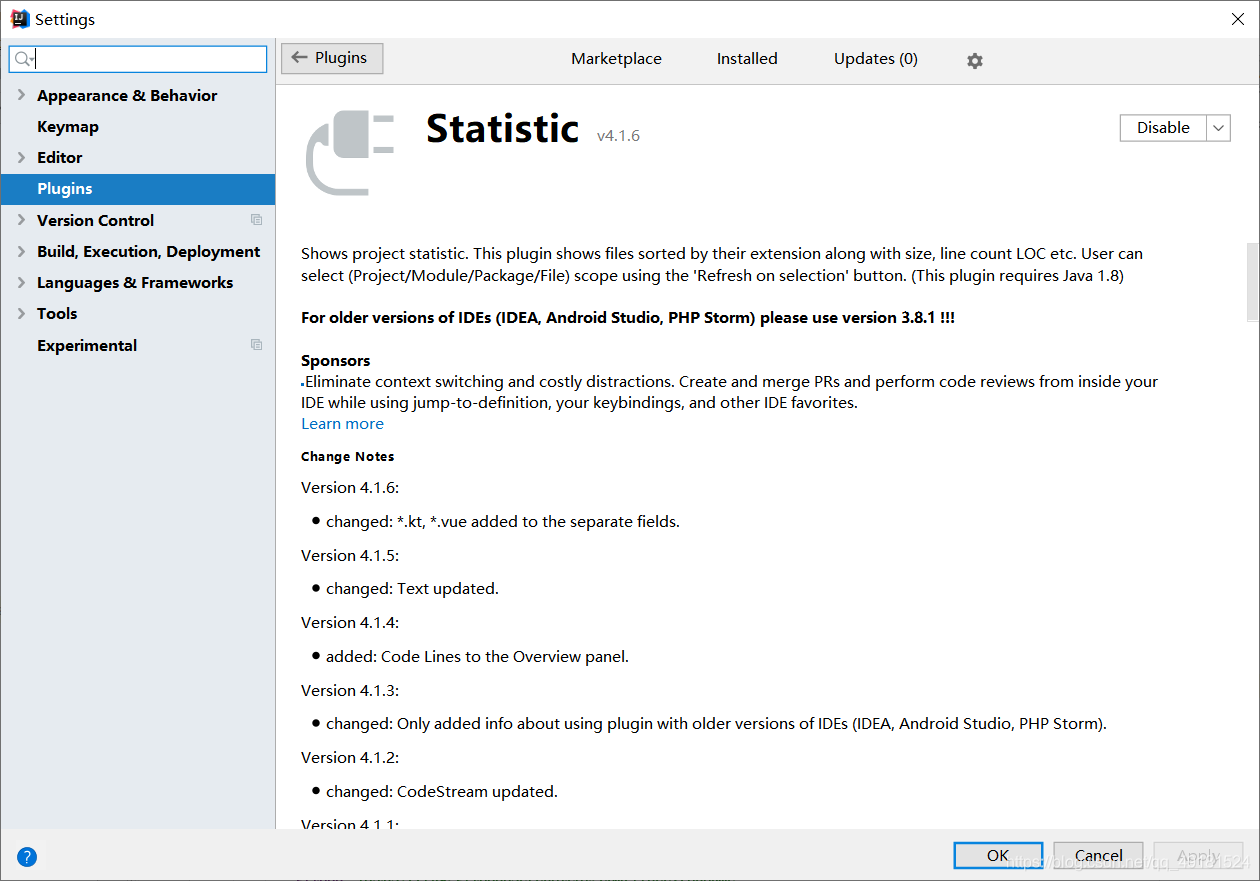The width and height of the screenshot is (1260, 881).
Task: Confirm settings with the OK button
Action: (x=997, y=855)
